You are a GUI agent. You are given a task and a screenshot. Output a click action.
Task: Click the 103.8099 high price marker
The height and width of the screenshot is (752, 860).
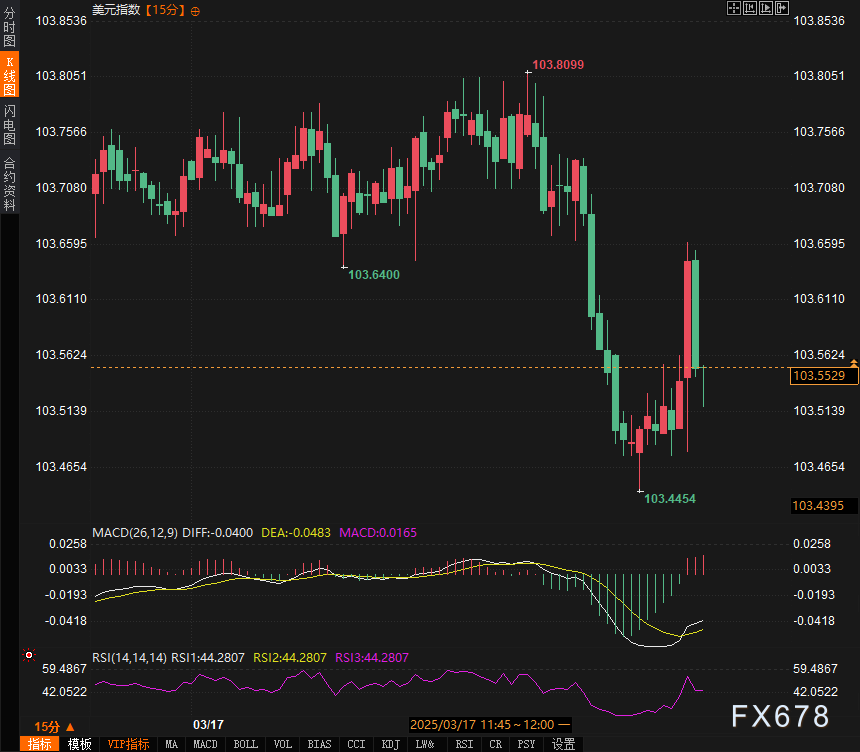558,65
